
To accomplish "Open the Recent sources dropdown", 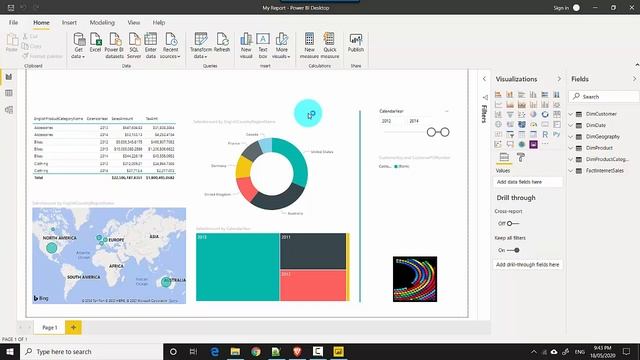I will tap(170, 45).
